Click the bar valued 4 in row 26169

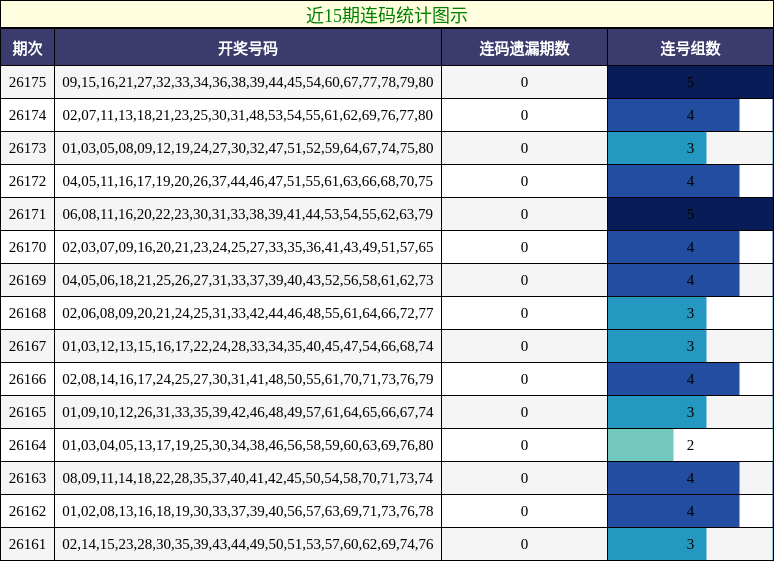click(x=674, y=280)
